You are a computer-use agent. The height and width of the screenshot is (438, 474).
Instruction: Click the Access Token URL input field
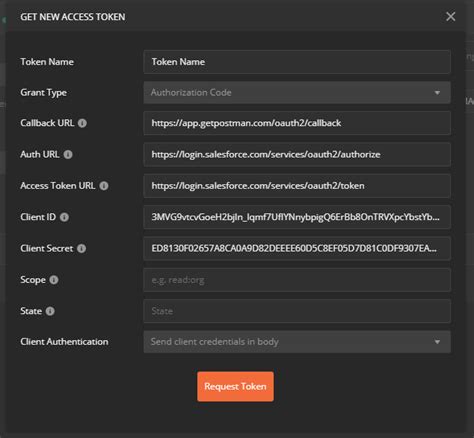pos(297,186)
